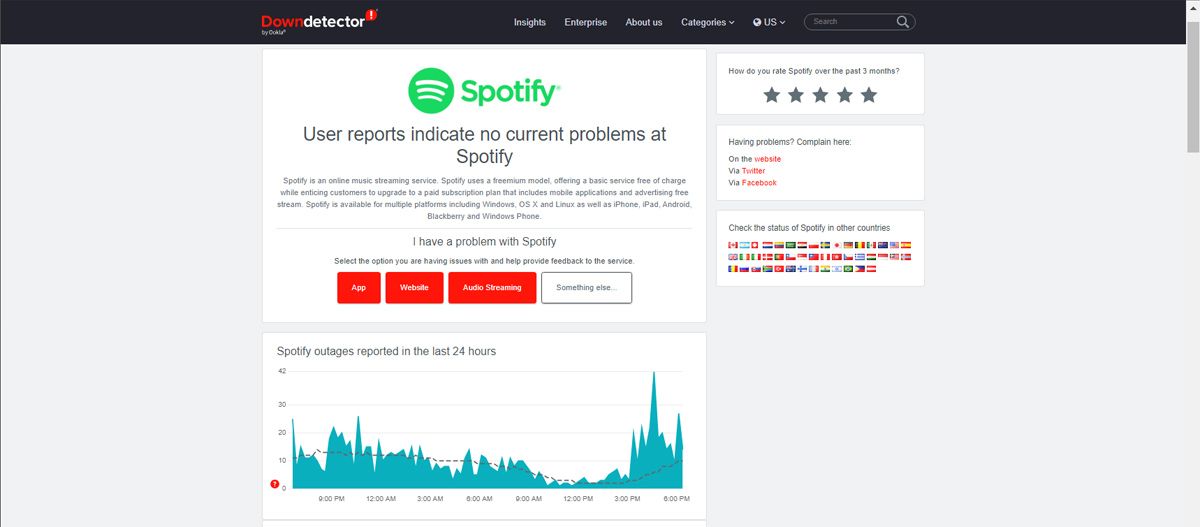Report an Audio Streaming issue

(491, 288)
